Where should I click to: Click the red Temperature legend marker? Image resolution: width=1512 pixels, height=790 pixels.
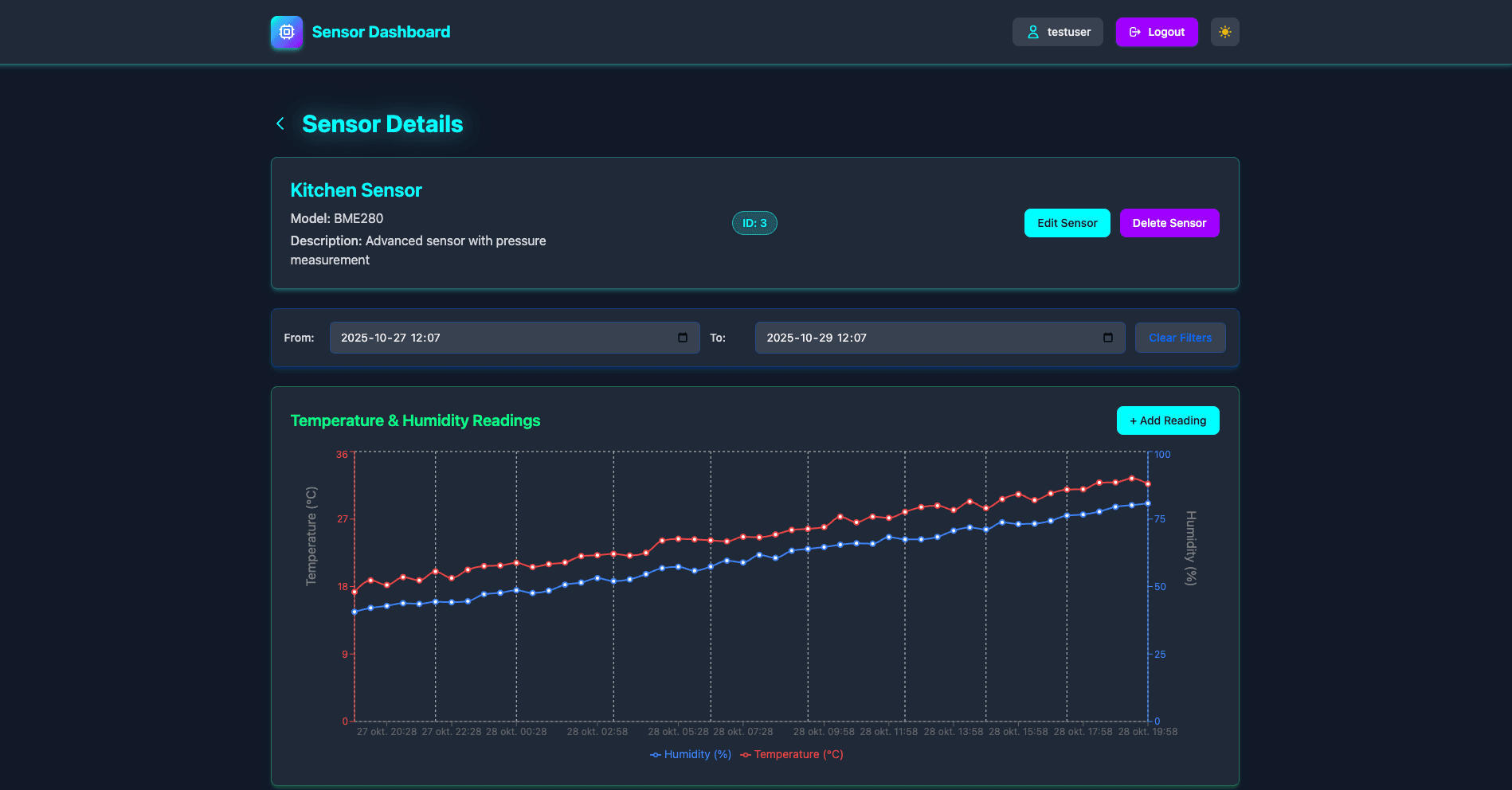747,754
